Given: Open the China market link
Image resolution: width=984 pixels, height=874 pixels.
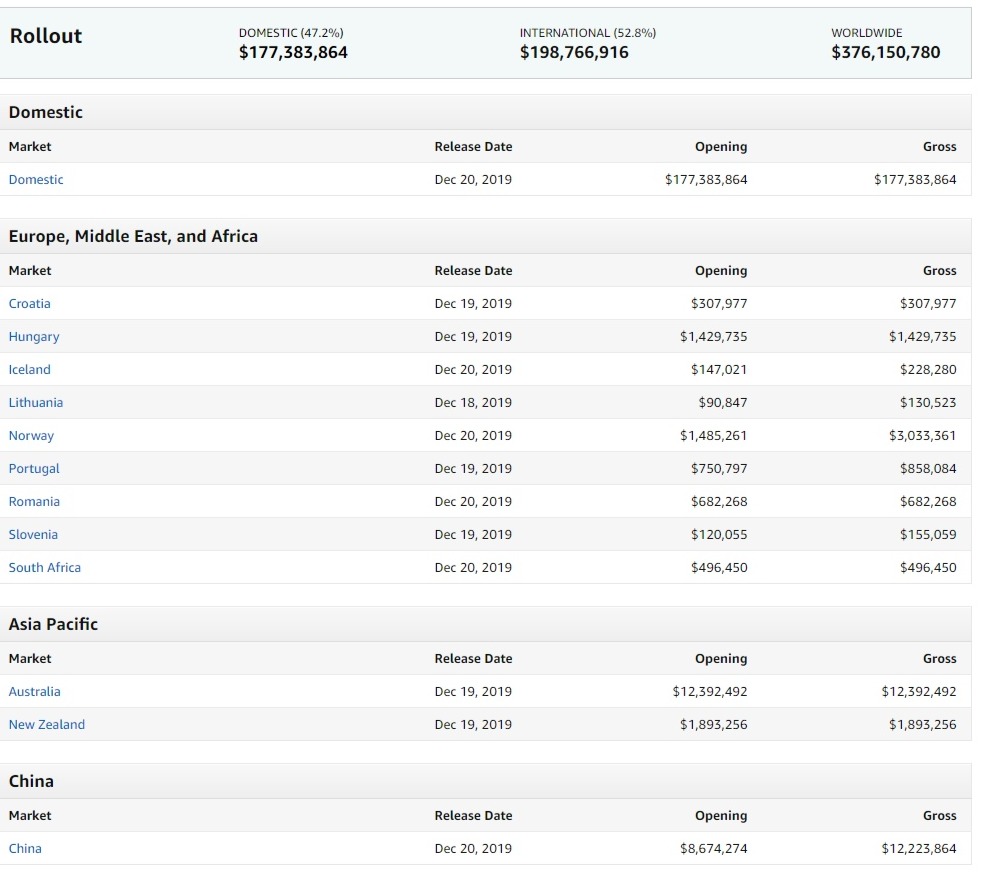Looking at the screenshot, I should pos(25,849).
